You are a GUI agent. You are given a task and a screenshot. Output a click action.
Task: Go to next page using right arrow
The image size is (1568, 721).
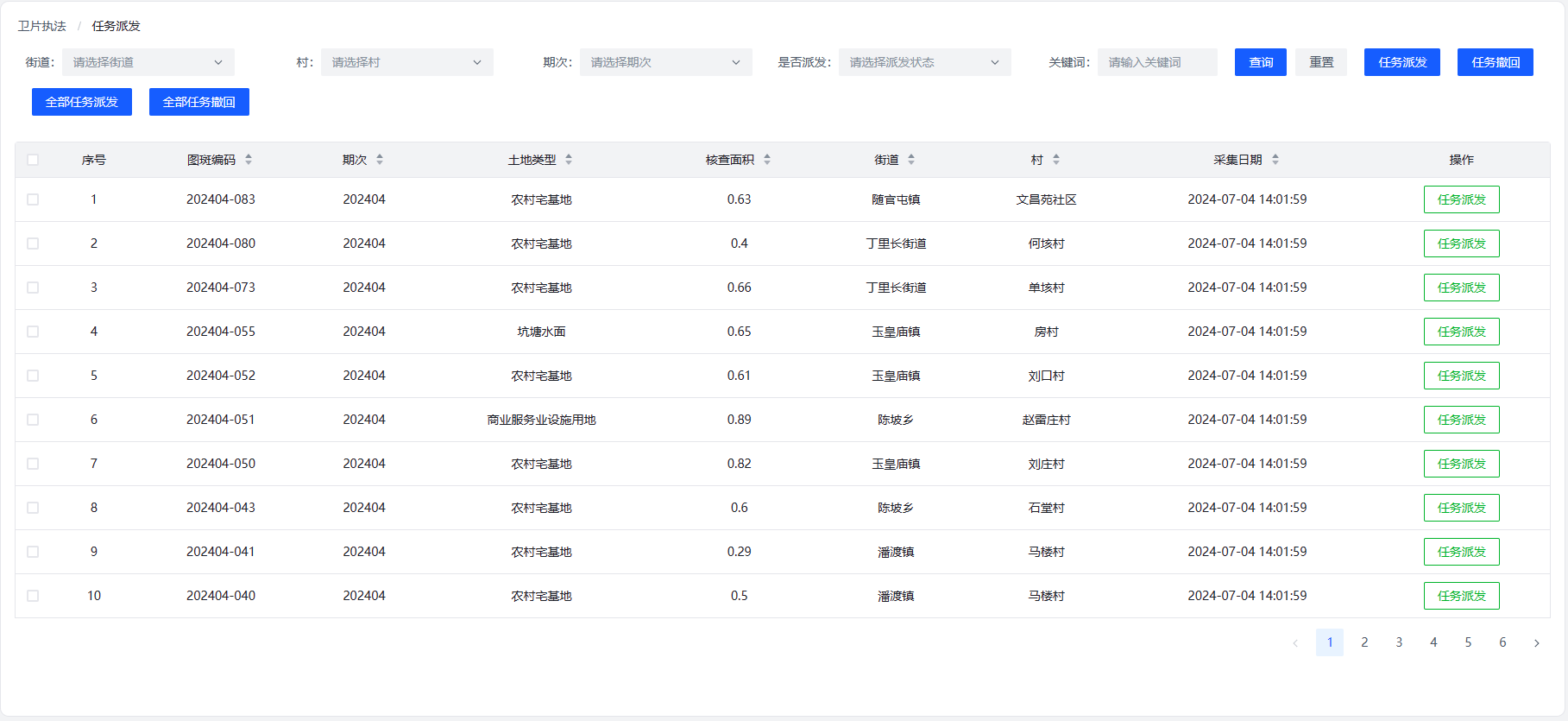[1536, 642]
